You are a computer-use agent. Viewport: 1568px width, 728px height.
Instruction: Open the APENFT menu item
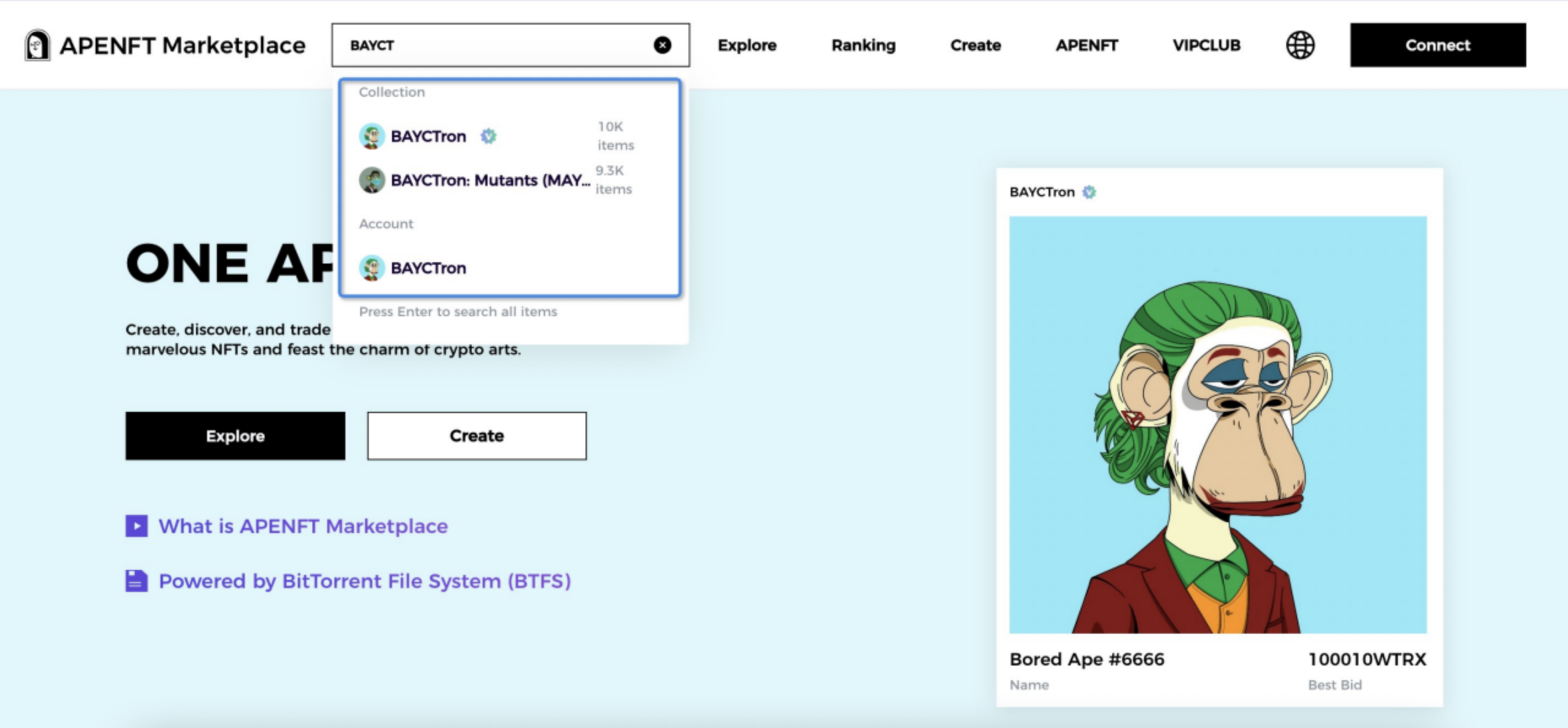tap(1087, 45)
